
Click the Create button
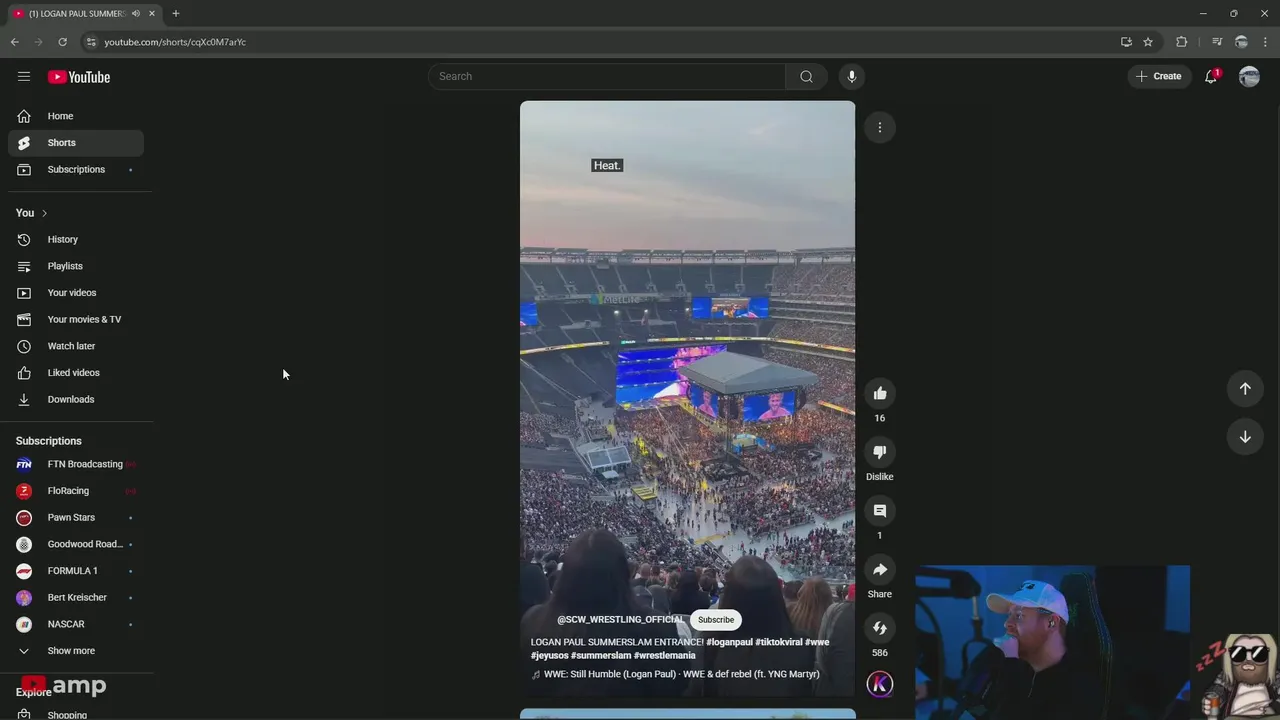click(1159, 76)
